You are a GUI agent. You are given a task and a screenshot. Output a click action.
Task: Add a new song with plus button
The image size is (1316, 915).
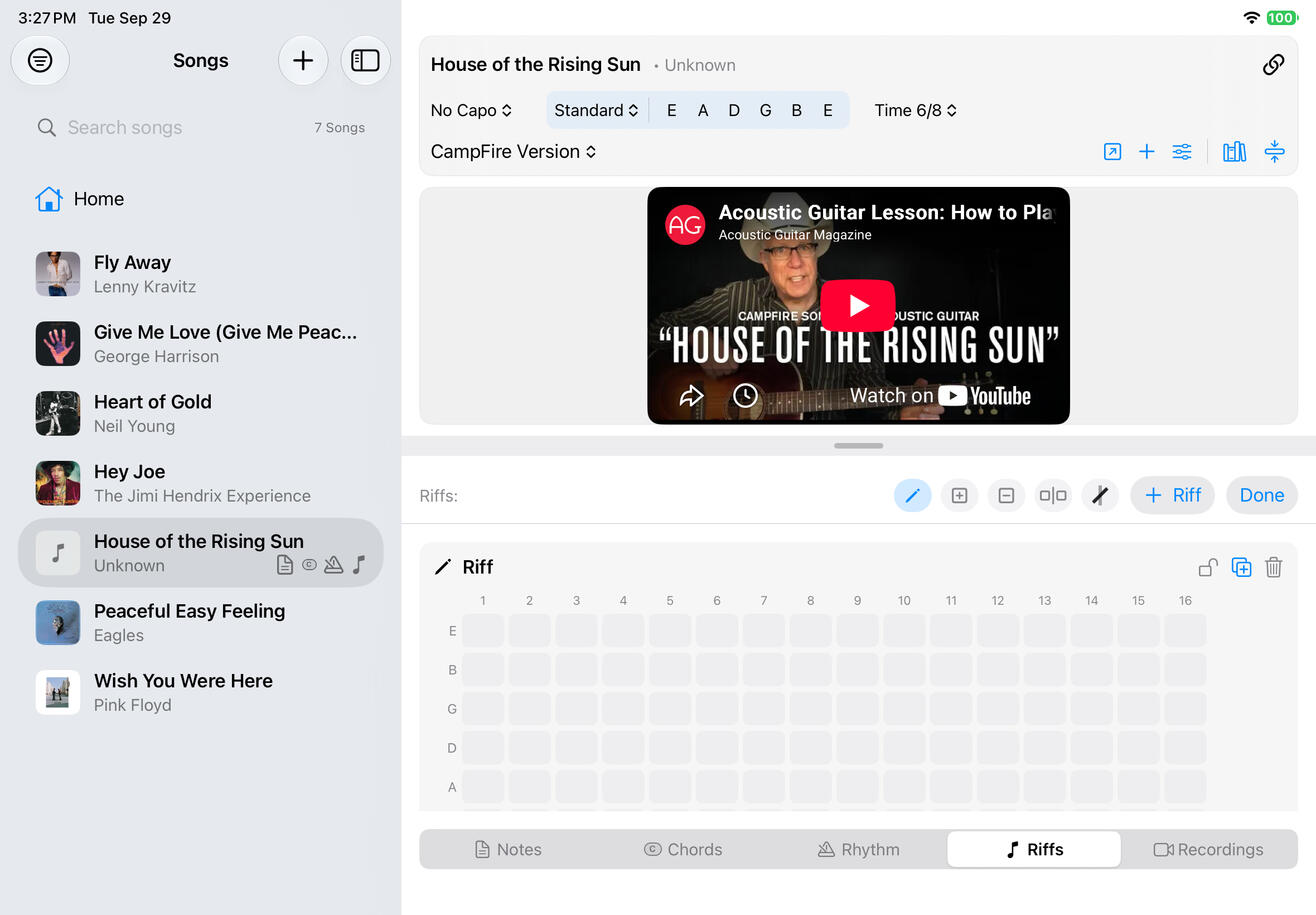tap(303, 61)
